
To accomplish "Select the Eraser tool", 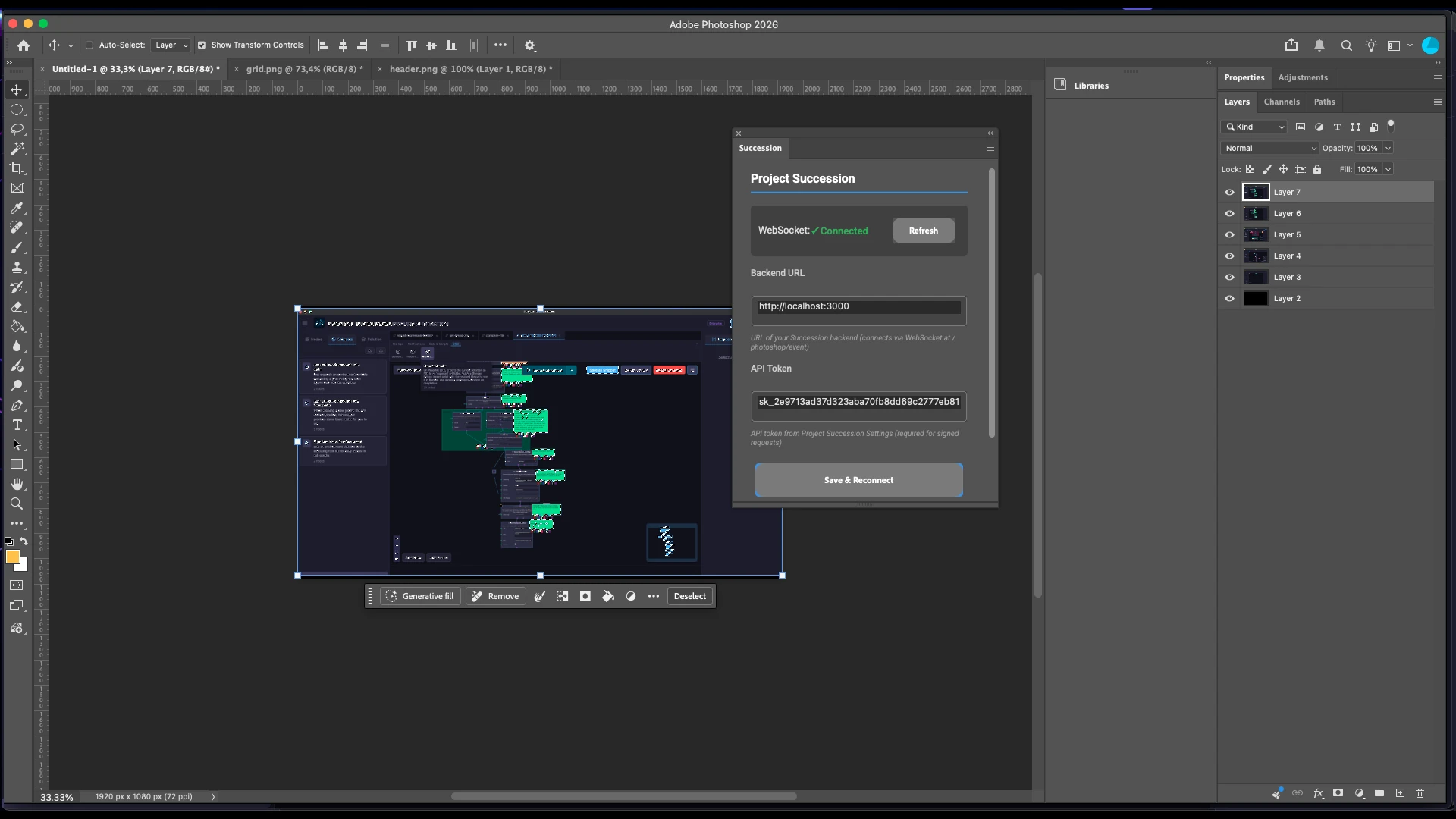I will click(17, 306).
